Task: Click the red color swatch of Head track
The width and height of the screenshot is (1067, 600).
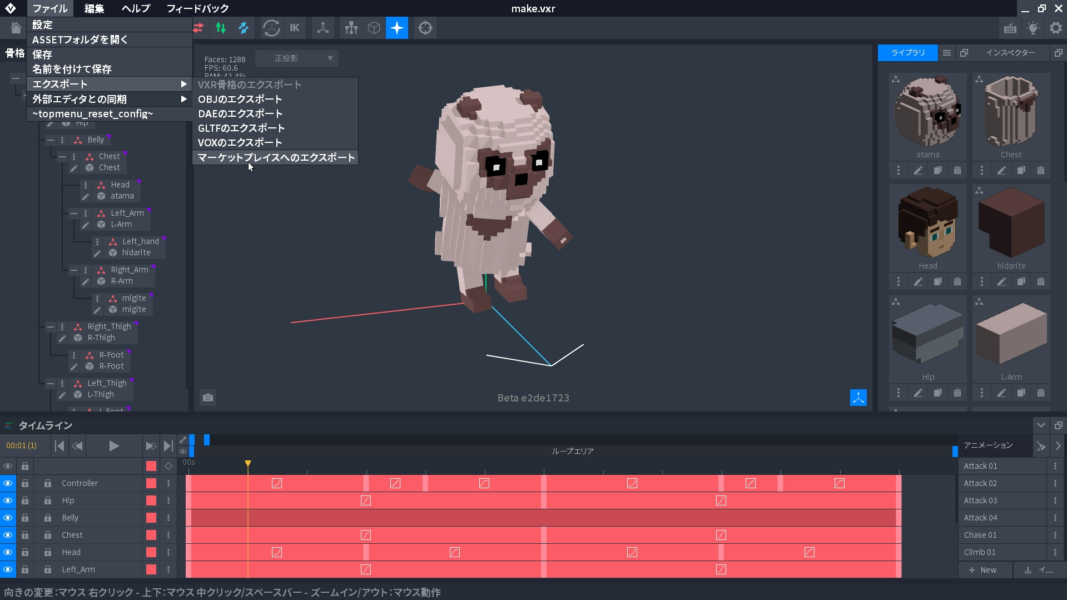Action: pyautogui.click(x=151, y=552)
